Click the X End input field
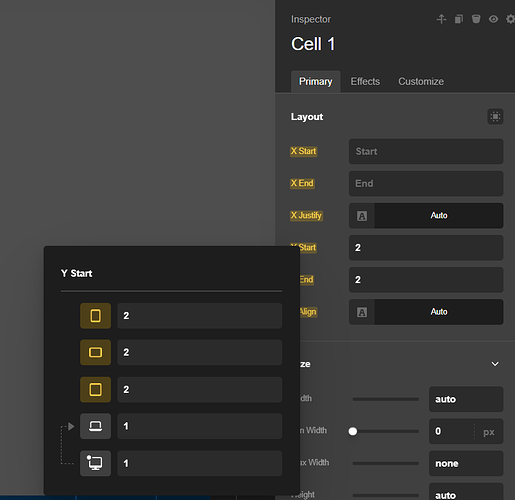515x500 pixels. (x=426, y=184)
